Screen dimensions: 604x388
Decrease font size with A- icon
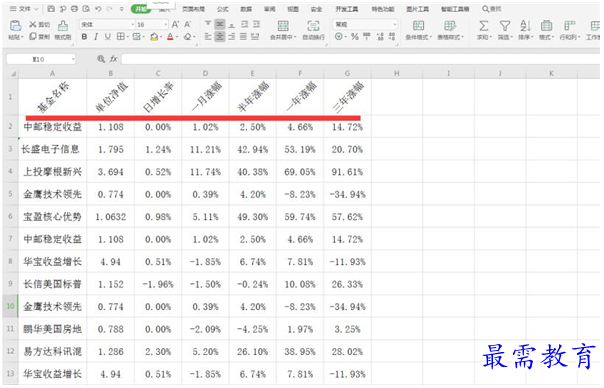(188, 24)
